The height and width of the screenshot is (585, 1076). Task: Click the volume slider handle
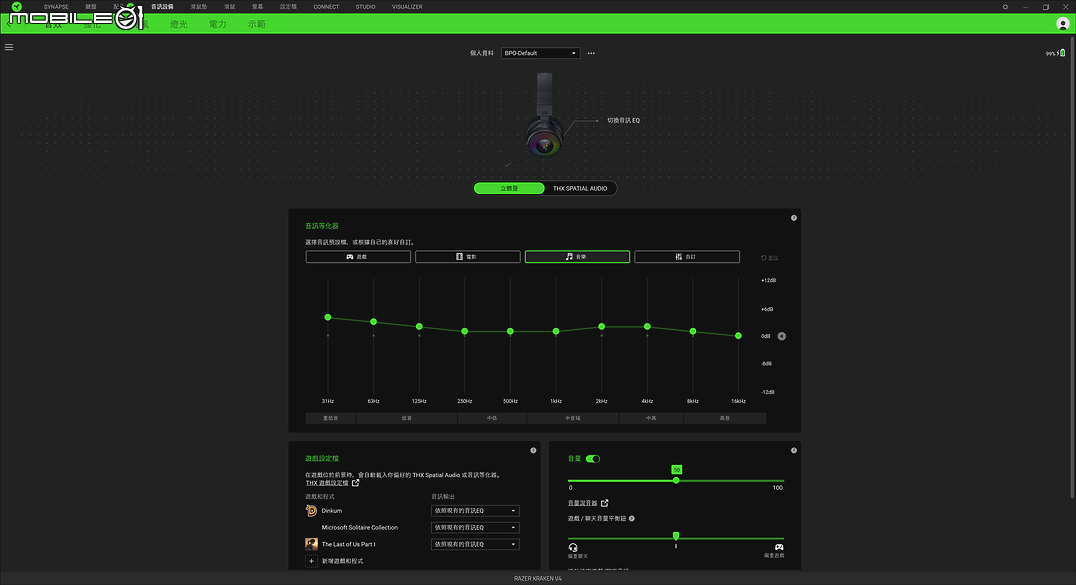point(676,481)
